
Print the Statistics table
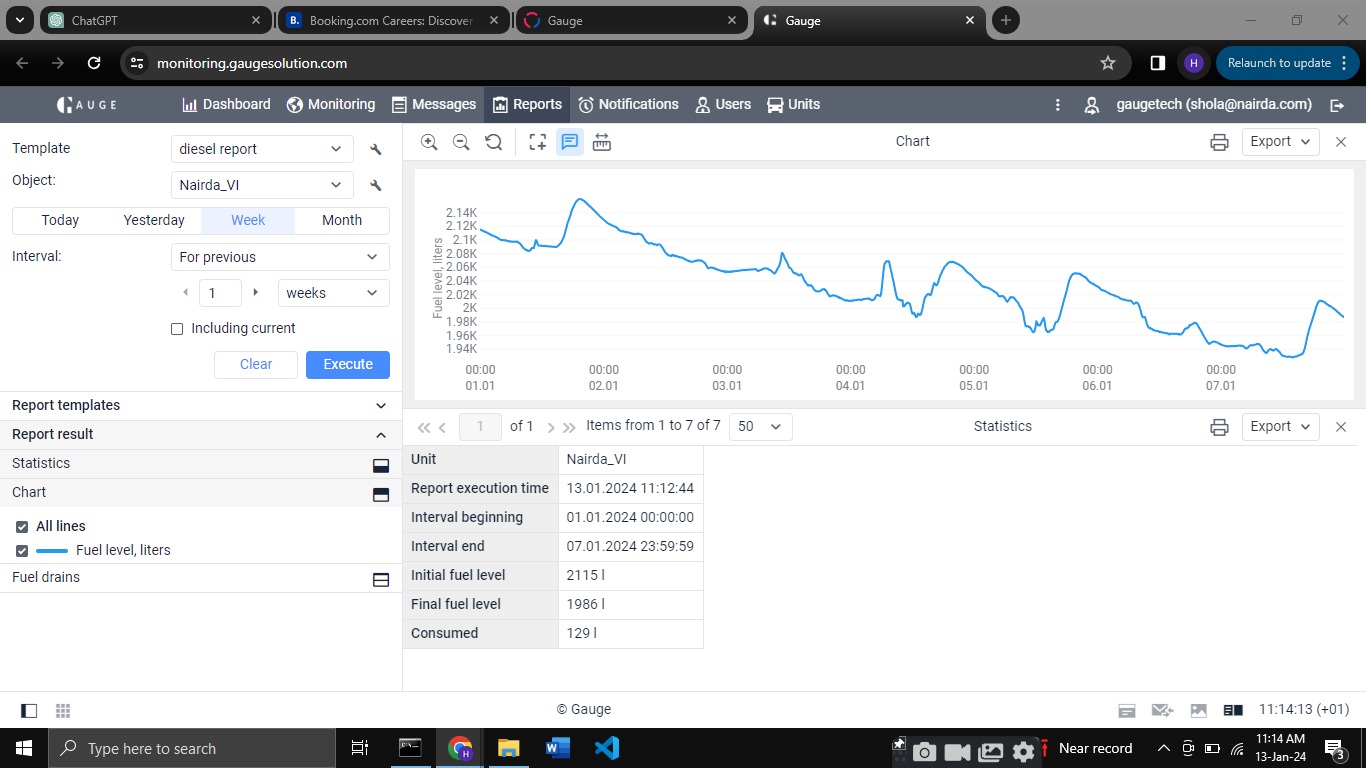click(1219, 427)
